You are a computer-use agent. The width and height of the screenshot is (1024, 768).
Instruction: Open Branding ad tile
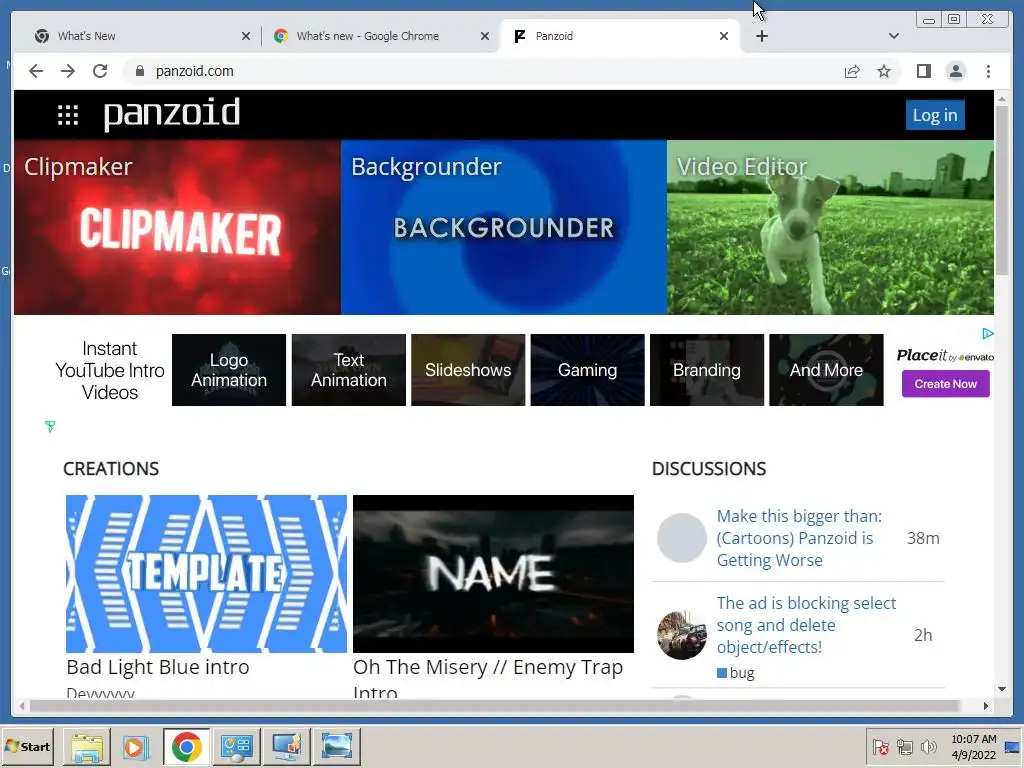[707, 370]
